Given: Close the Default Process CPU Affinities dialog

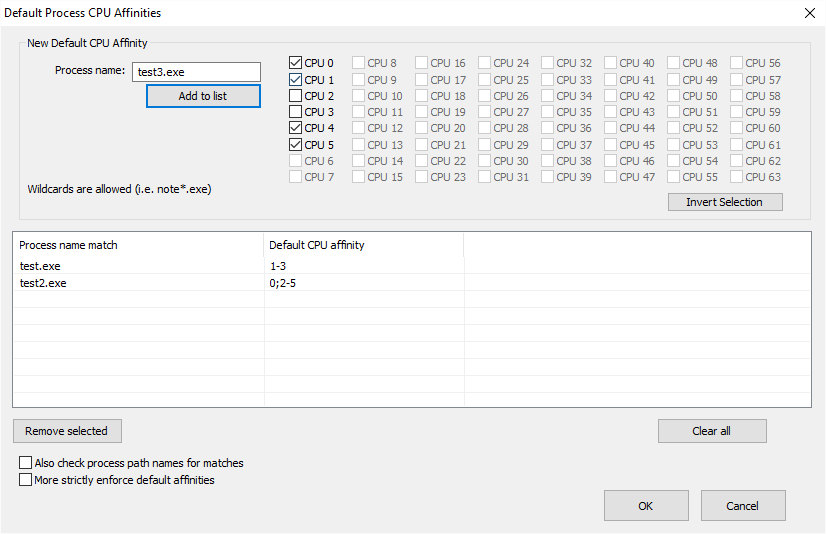Looking at the screenshot, I should (808, 13).
